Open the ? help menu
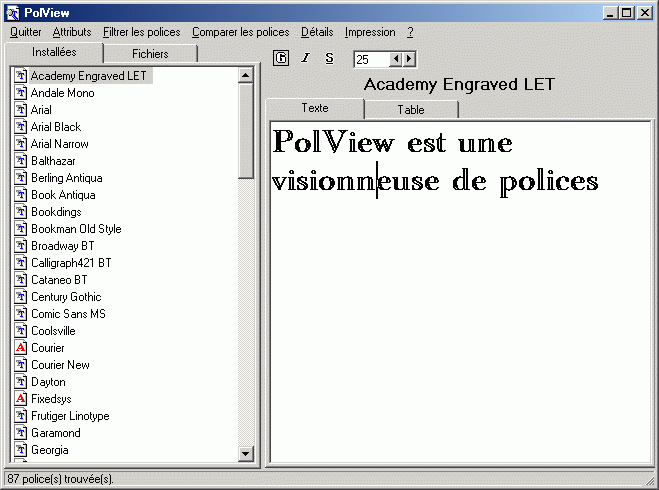Image resolution: width=659 pixels, height=490 pixels. click(x=410, y=32)
